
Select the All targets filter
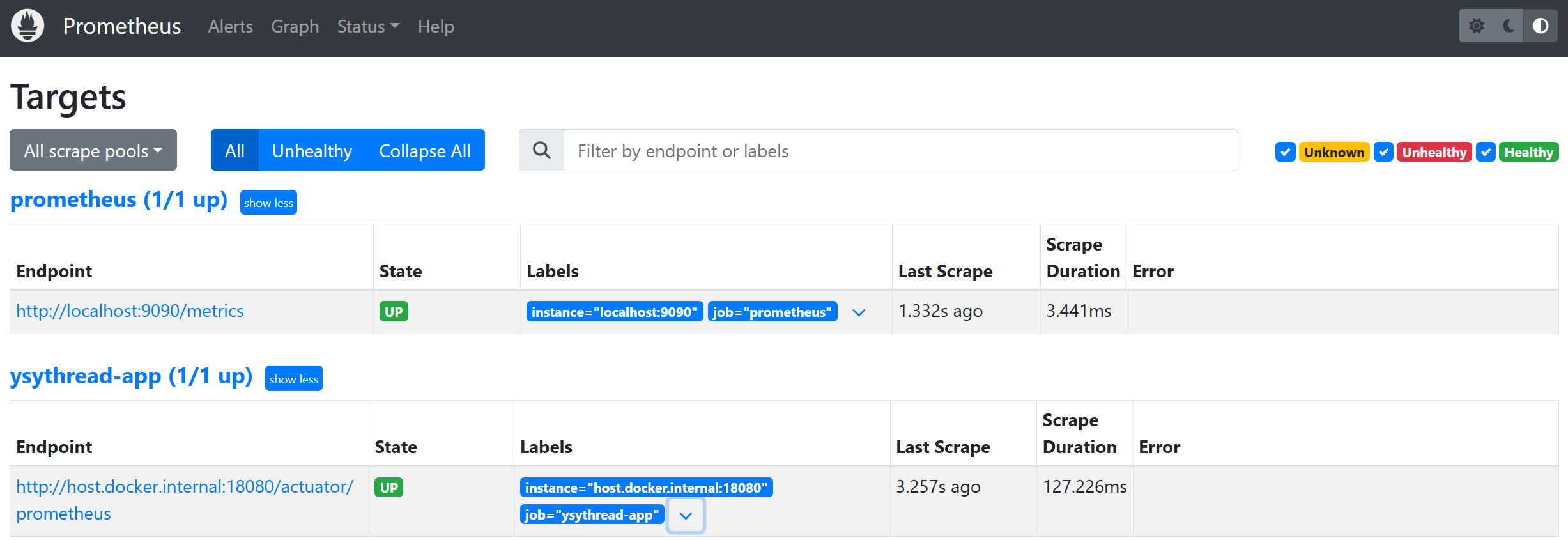tap(234, 150)
